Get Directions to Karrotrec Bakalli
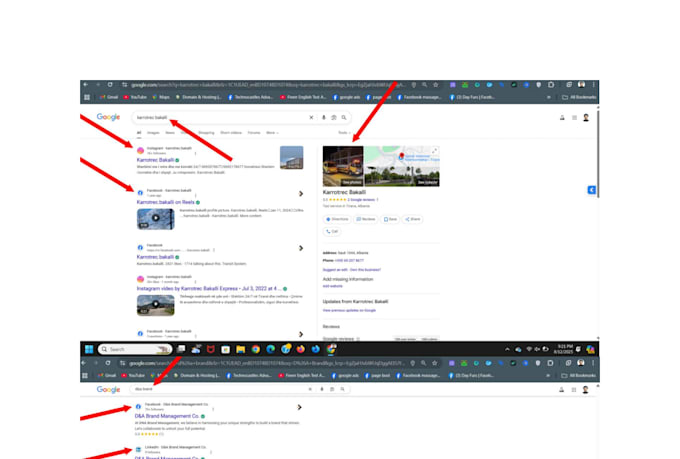Screen dimensions: 680x459 pyautogui.click(x=337, y=219)
